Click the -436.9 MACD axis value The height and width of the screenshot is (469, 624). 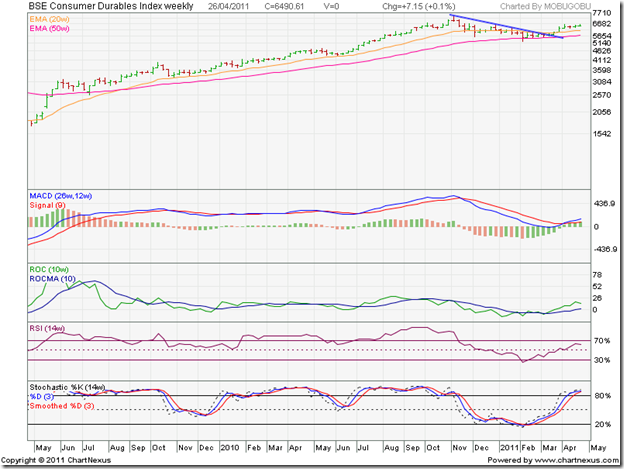click(x=605, y=249)
